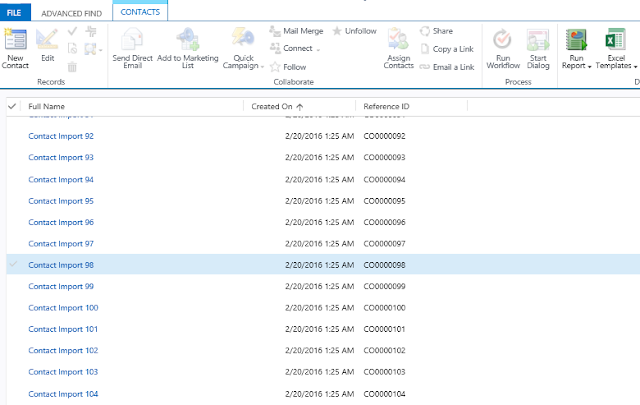Click the created date in Contact Import 103 row
The height and width of the screenshot is (405, 640).
320,372
